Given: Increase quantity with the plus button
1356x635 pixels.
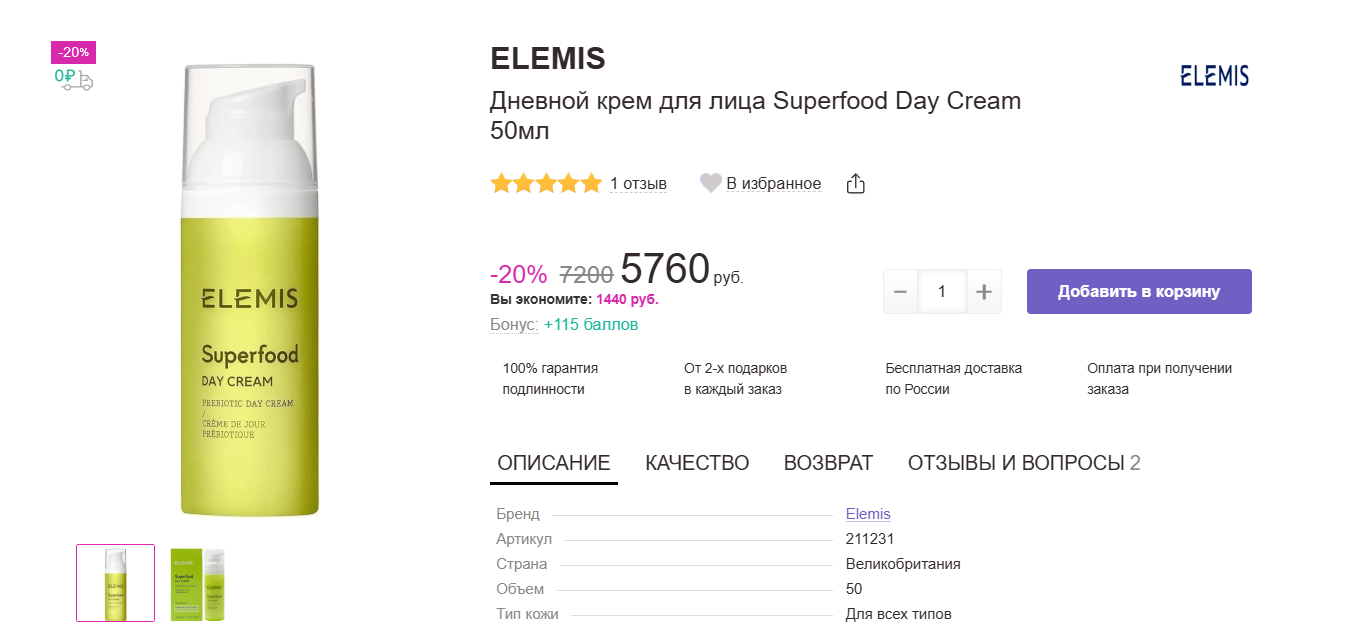Looking at the screenshot, I should tap(983, 292).
